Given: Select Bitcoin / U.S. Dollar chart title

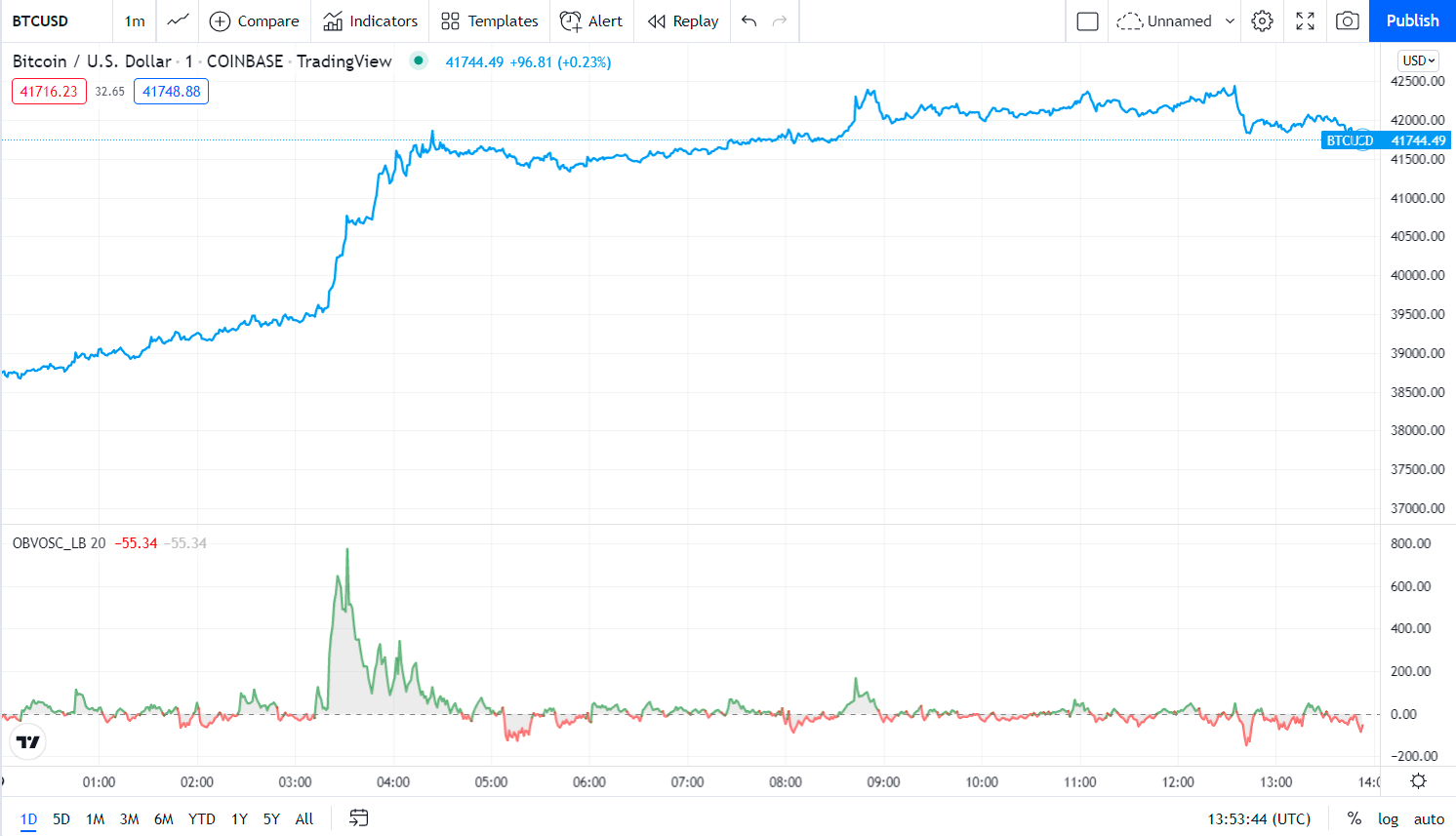Looking at the screenshot, I should 93,61.
